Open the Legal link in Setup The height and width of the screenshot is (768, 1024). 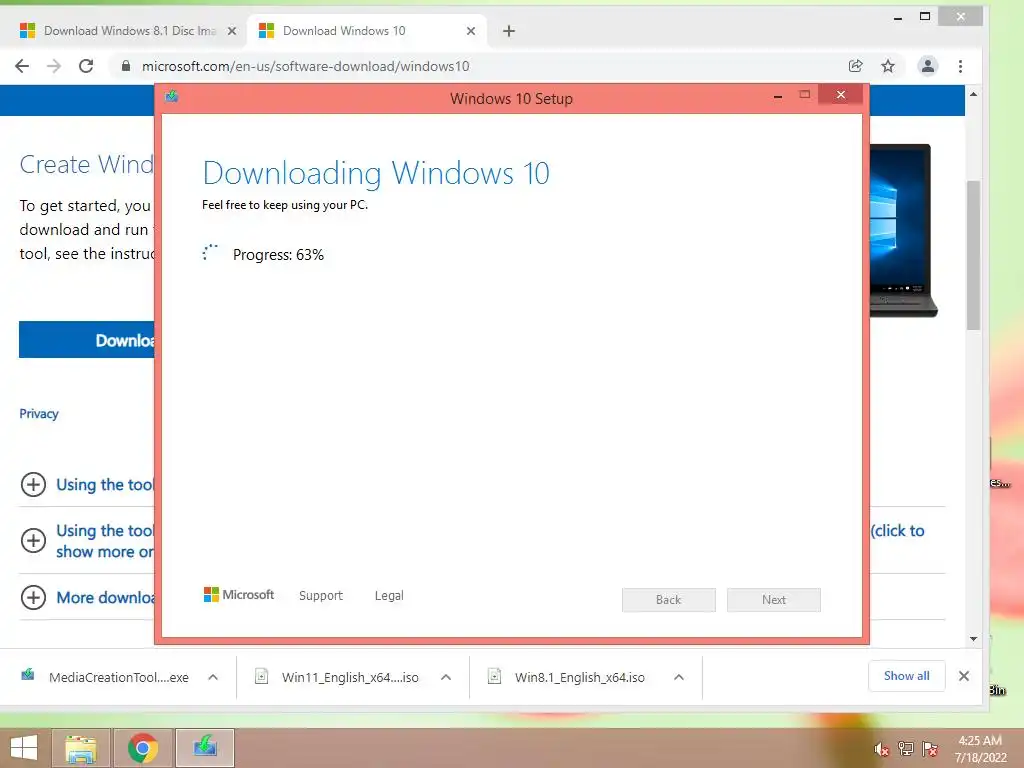(x=389, y=596)
